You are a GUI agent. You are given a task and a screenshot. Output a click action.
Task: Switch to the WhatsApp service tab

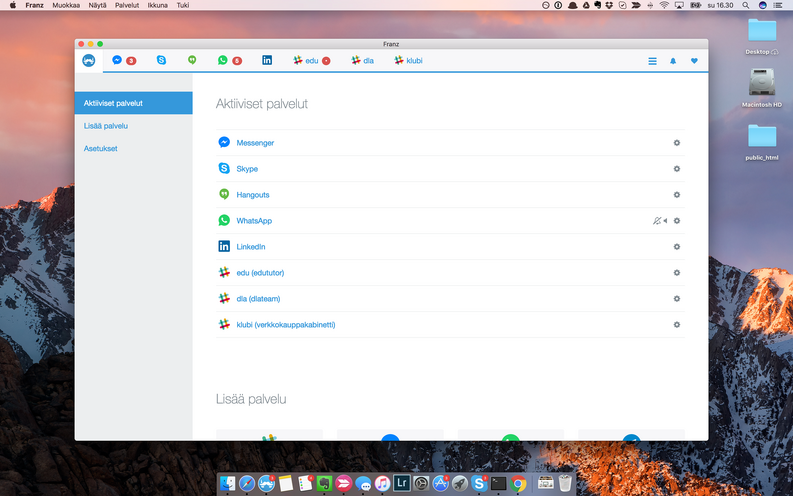(230, 61)
